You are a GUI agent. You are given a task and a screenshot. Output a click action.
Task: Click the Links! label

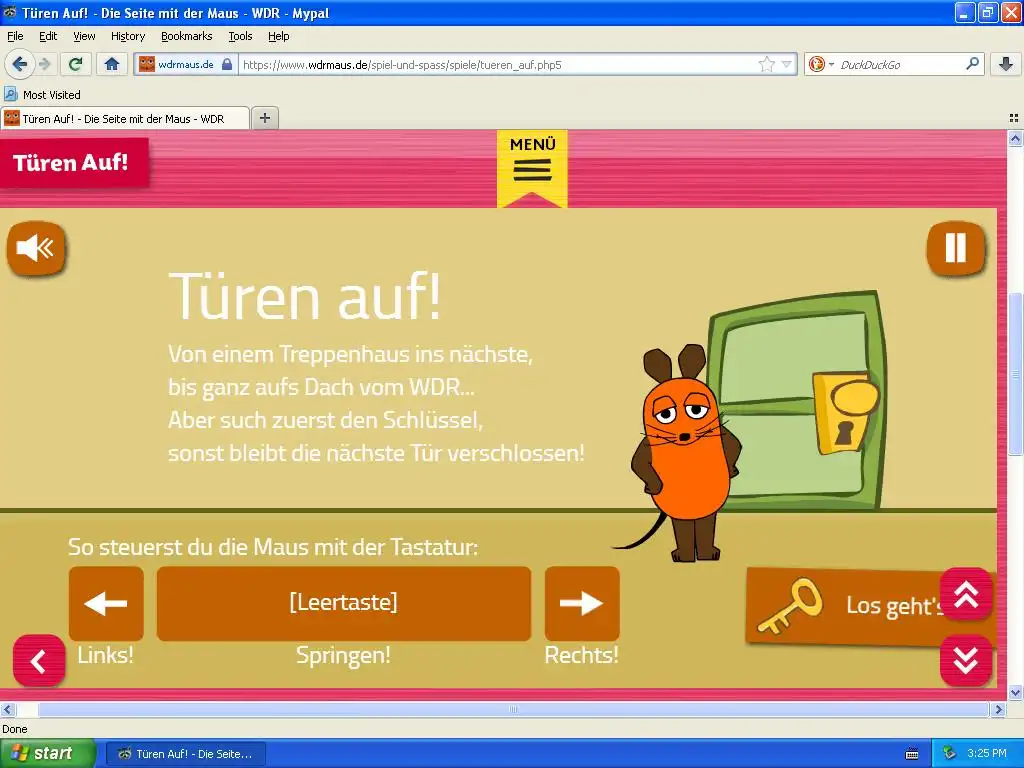[105, 654]
